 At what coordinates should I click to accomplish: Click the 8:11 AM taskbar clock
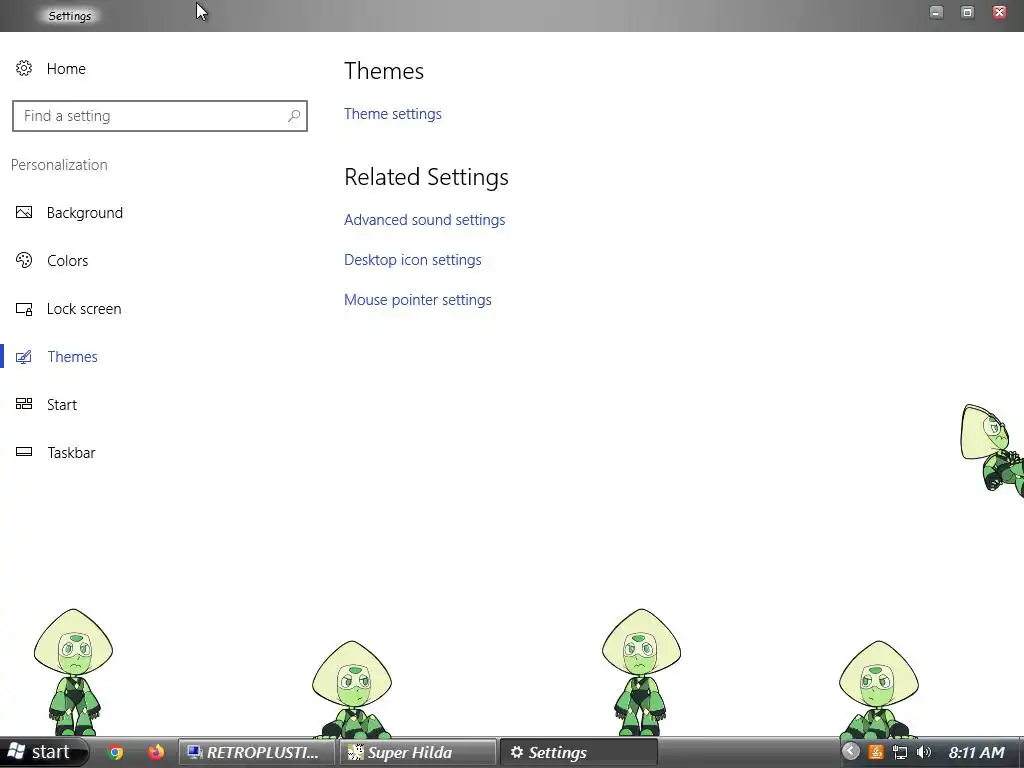[x=976, y=753]
